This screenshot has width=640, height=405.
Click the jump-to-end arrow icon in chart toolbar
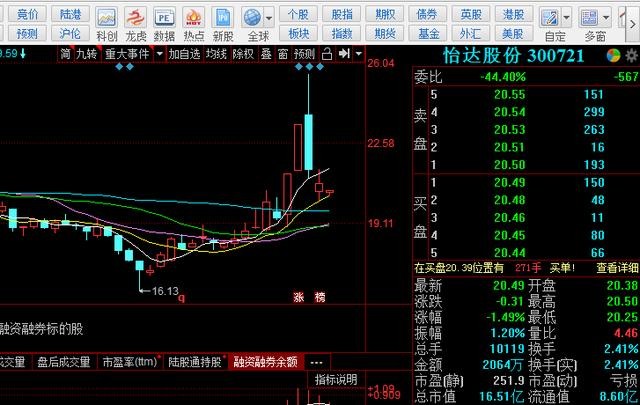[344, 53]
